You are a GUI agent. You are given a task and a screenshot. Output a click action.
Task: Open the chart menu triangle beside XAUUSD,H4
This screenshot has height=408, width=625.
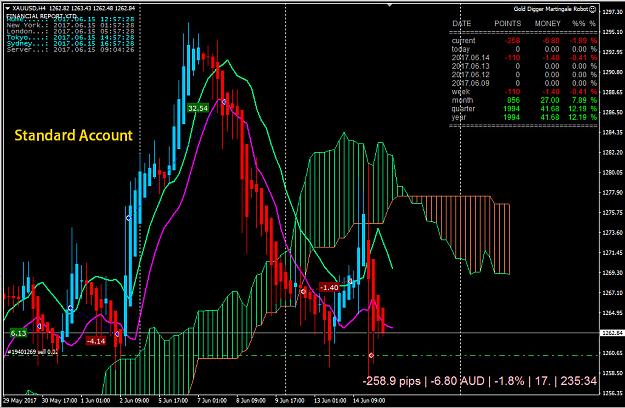point(8,8)
